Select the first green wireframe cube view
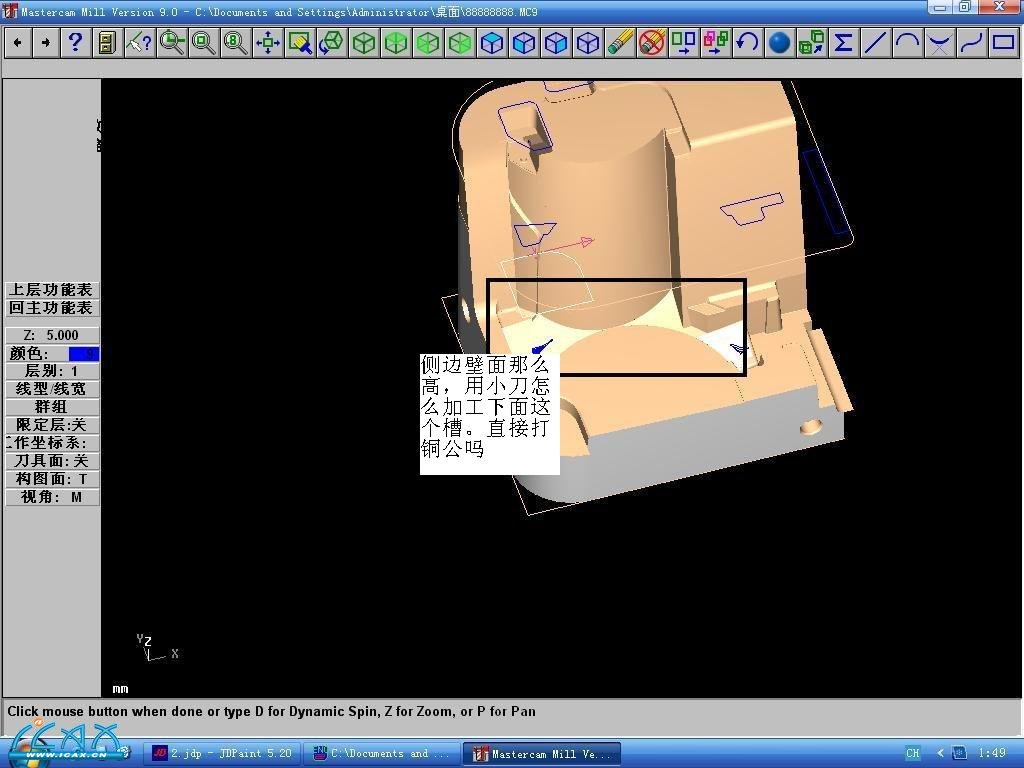This screenshot has height=768, width=1024. pyautogui.click(x=363, y=43)
